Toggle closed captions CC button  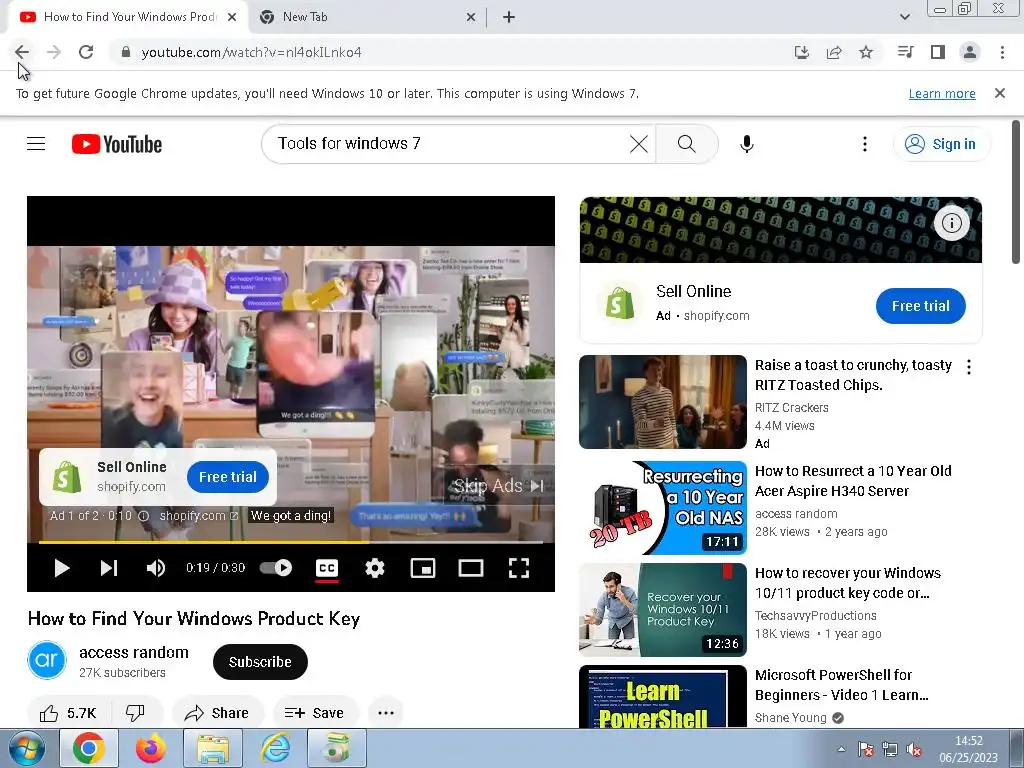point(327,568)
